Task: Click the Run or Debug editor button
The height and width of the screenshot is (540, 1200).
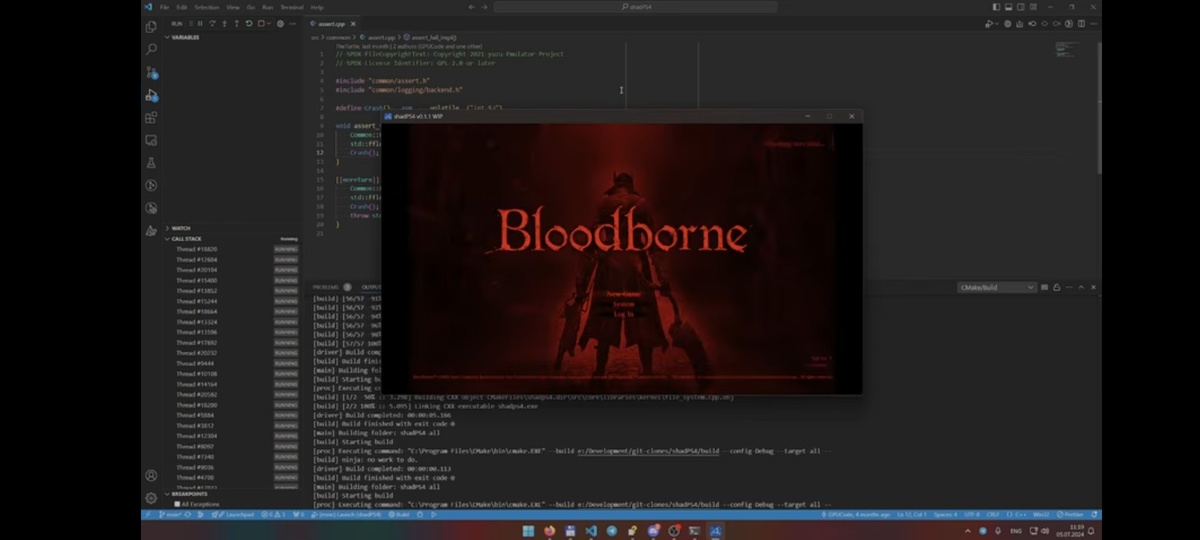Action: point(989,23)
